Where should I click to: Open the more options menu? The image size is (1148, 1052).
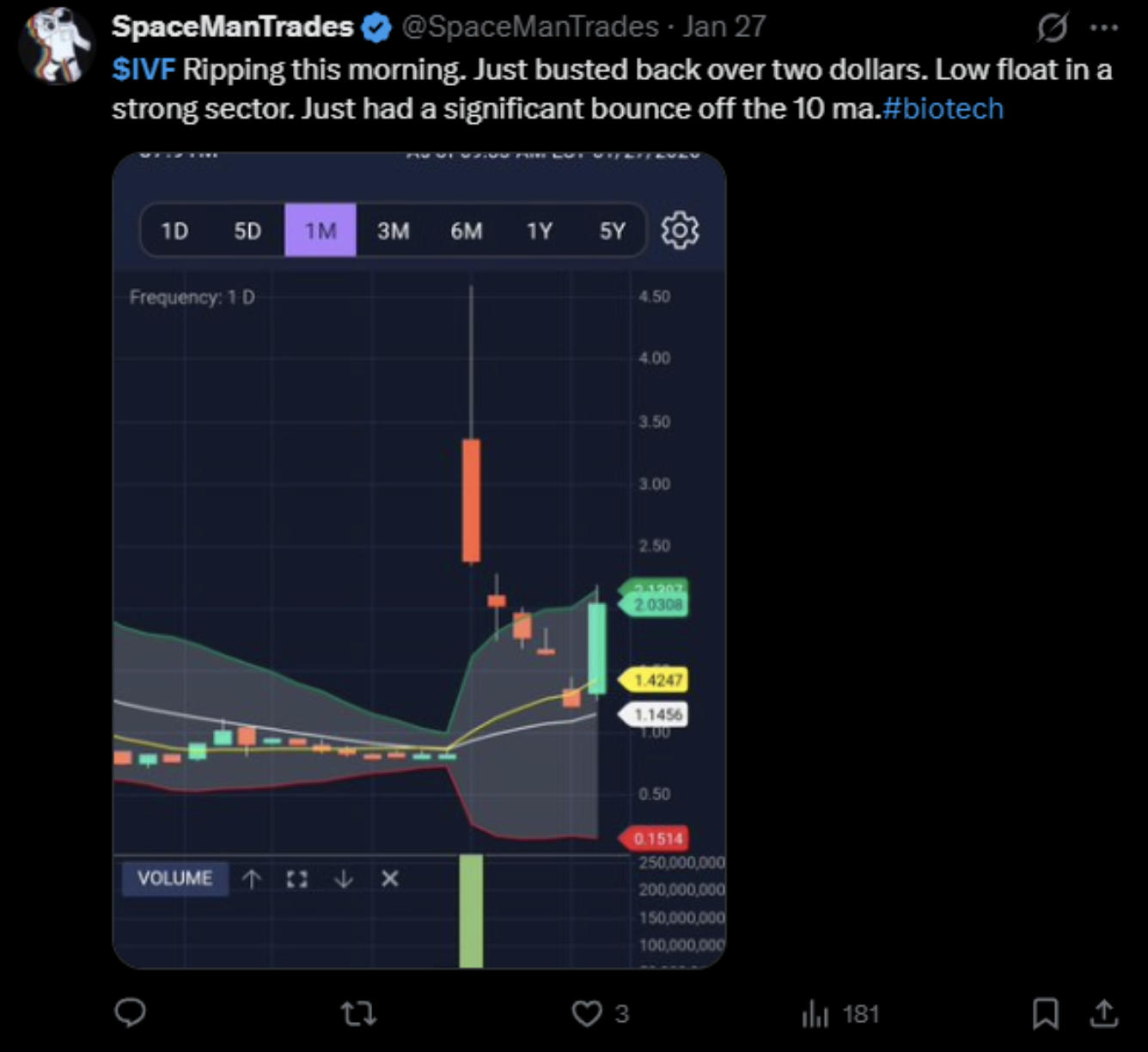pyautogui.click(x=1105, y=26)
